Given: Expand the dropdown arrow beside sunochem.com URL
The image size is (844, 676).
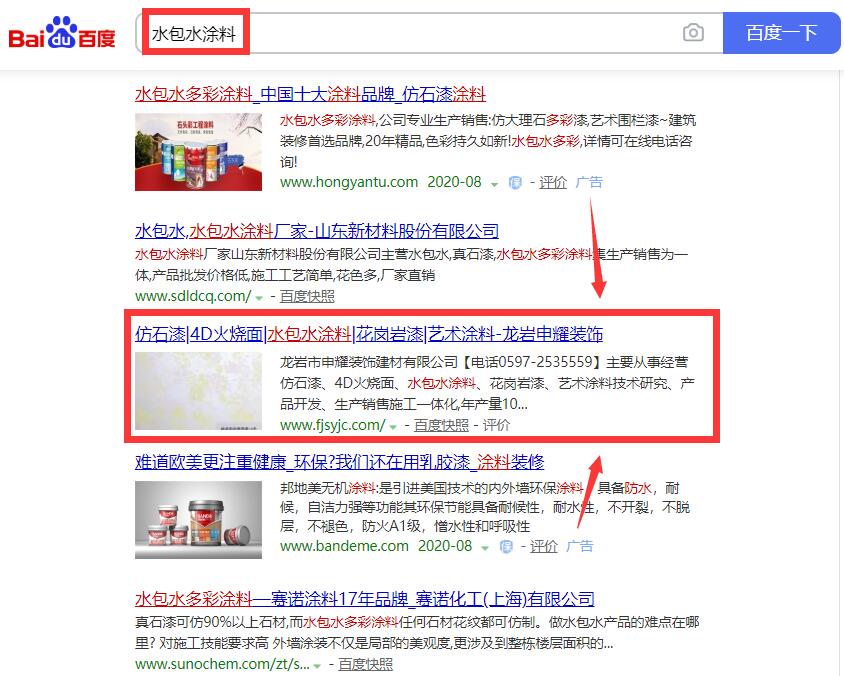Looking at the screenshot, I should pyautogui.click(x=317, y=666).
